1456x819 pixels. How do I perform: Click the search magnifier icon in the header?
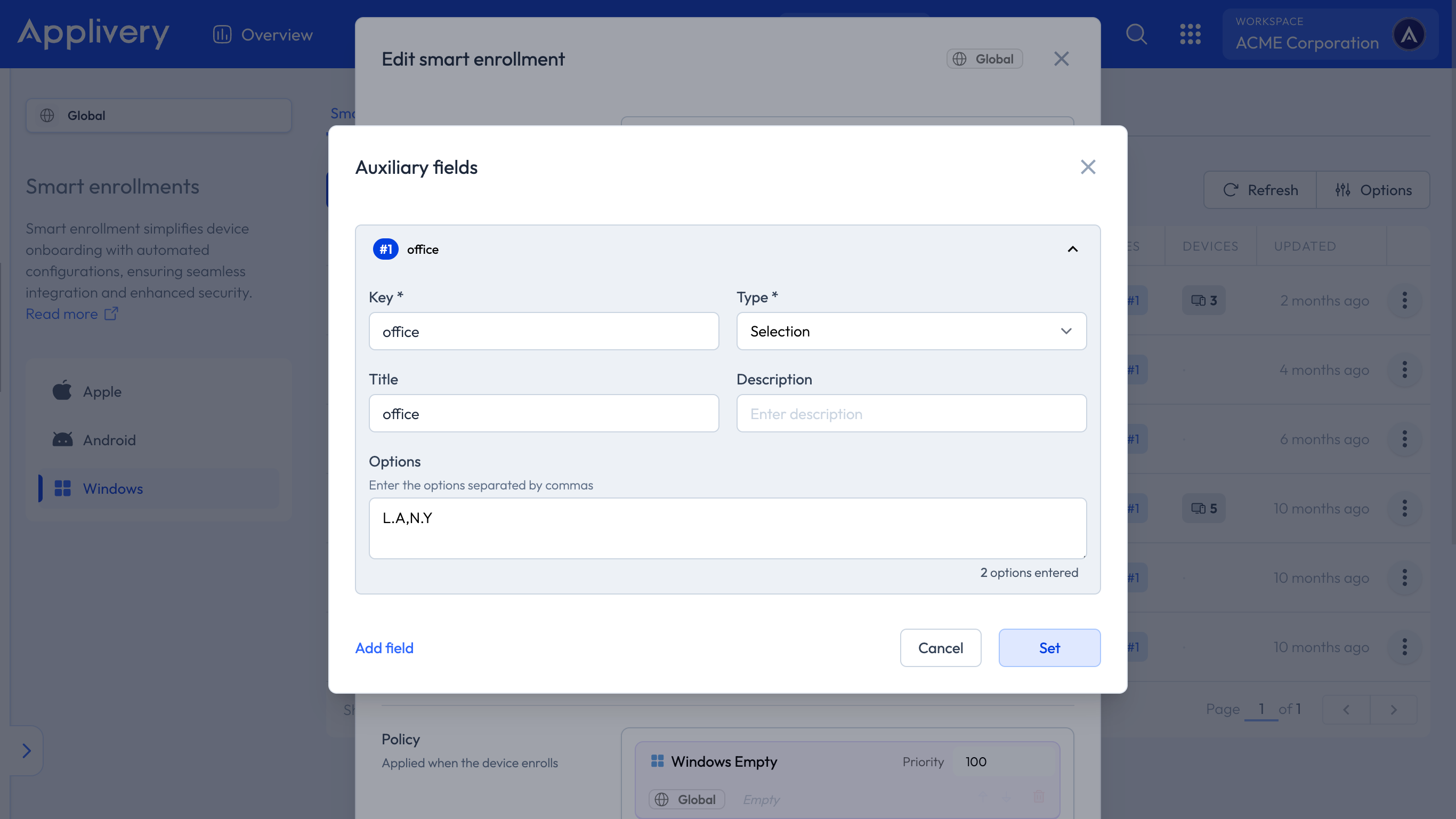click(1136, 35)
